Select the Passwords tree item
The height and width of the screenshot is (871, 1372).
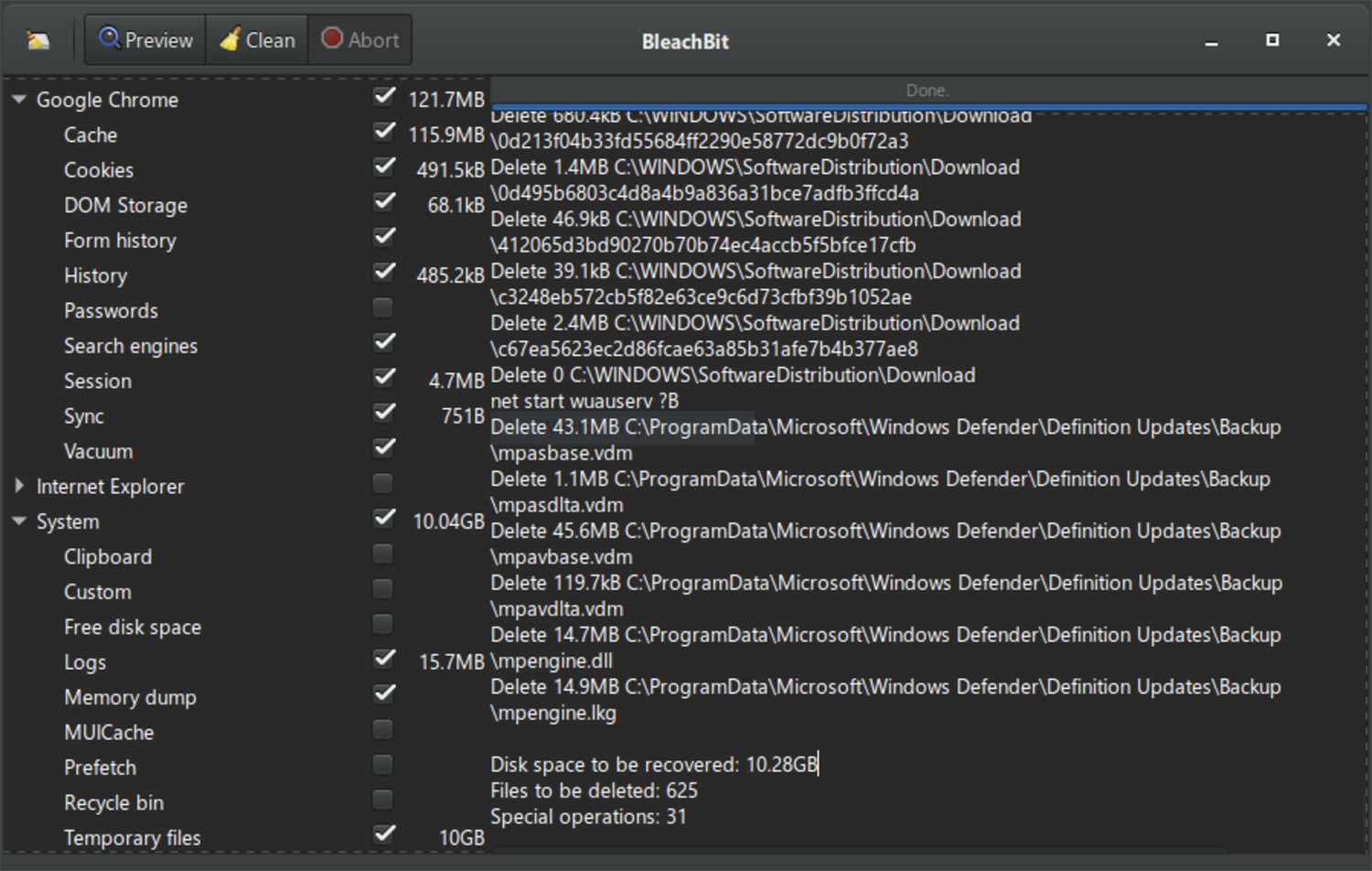[x=111, y=311]
